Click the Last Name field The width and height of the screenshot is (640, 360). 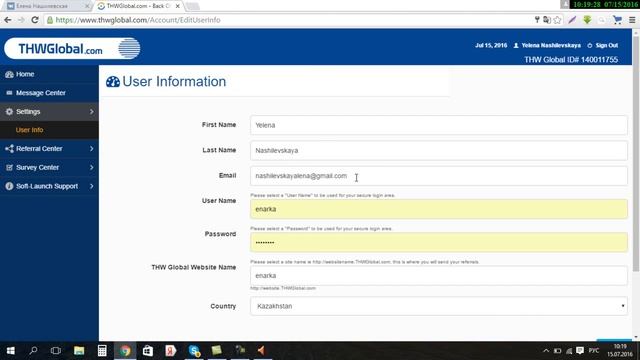coord(439,151)
